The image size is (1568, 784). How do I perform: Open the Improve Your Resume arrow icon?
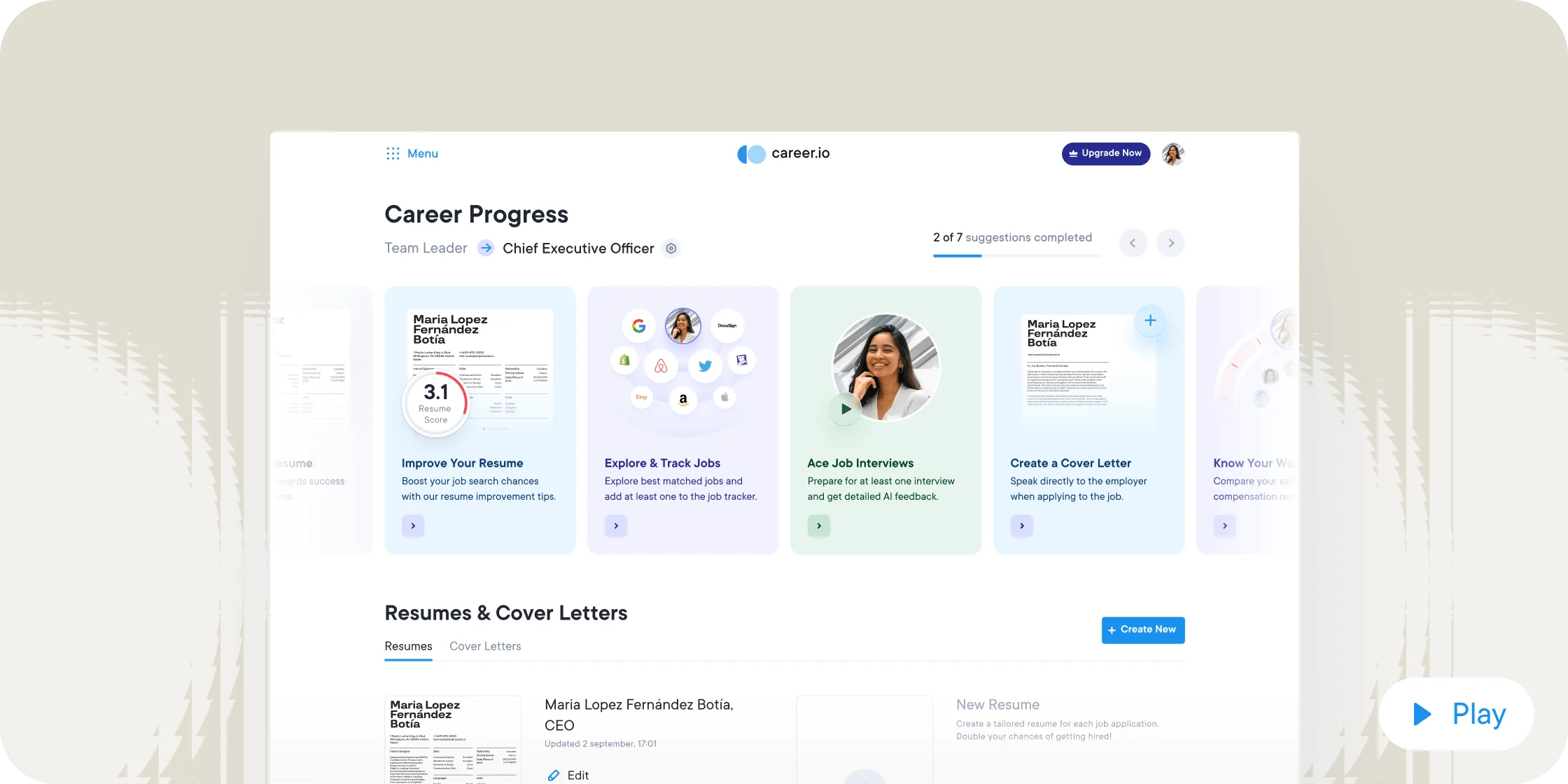coord(413,526)
